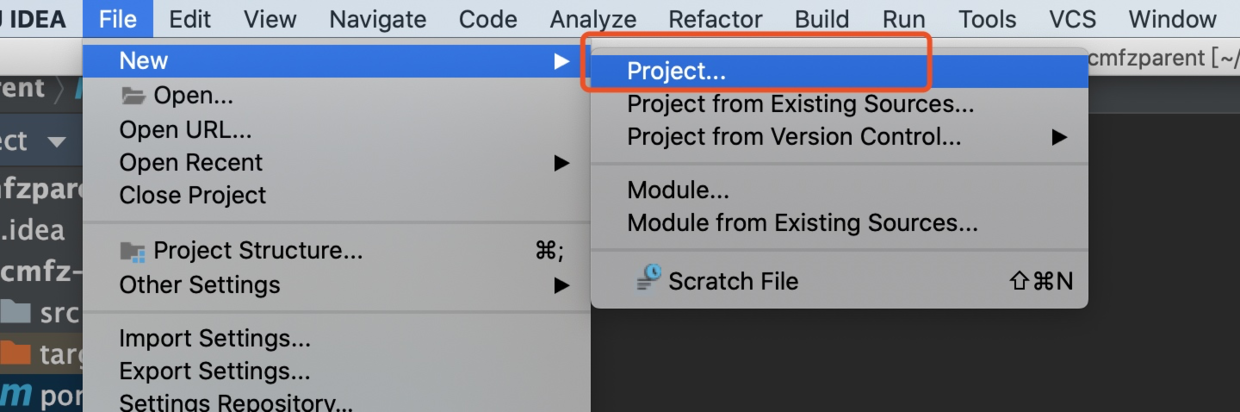Expand the Open Recent submenu arrow

point(562,163)
